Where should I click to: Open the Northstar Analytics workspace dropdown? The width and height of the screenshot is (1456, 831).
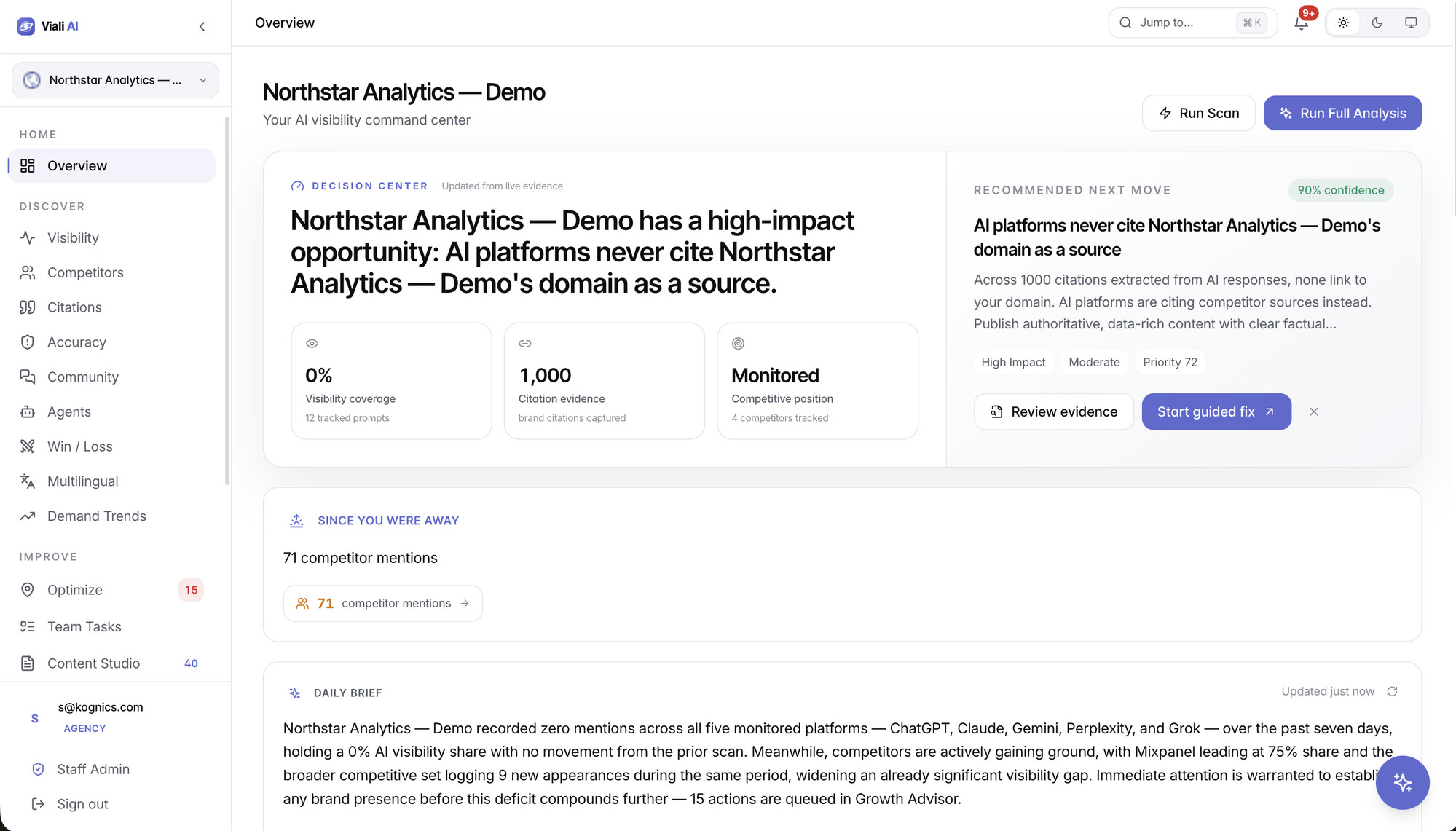tap(115, 80)
